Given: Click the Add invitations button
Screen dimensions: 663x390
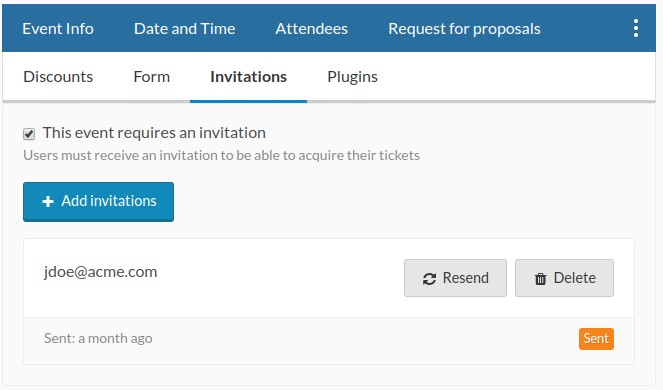Looking at the screenshot, I should click(99, 202).
